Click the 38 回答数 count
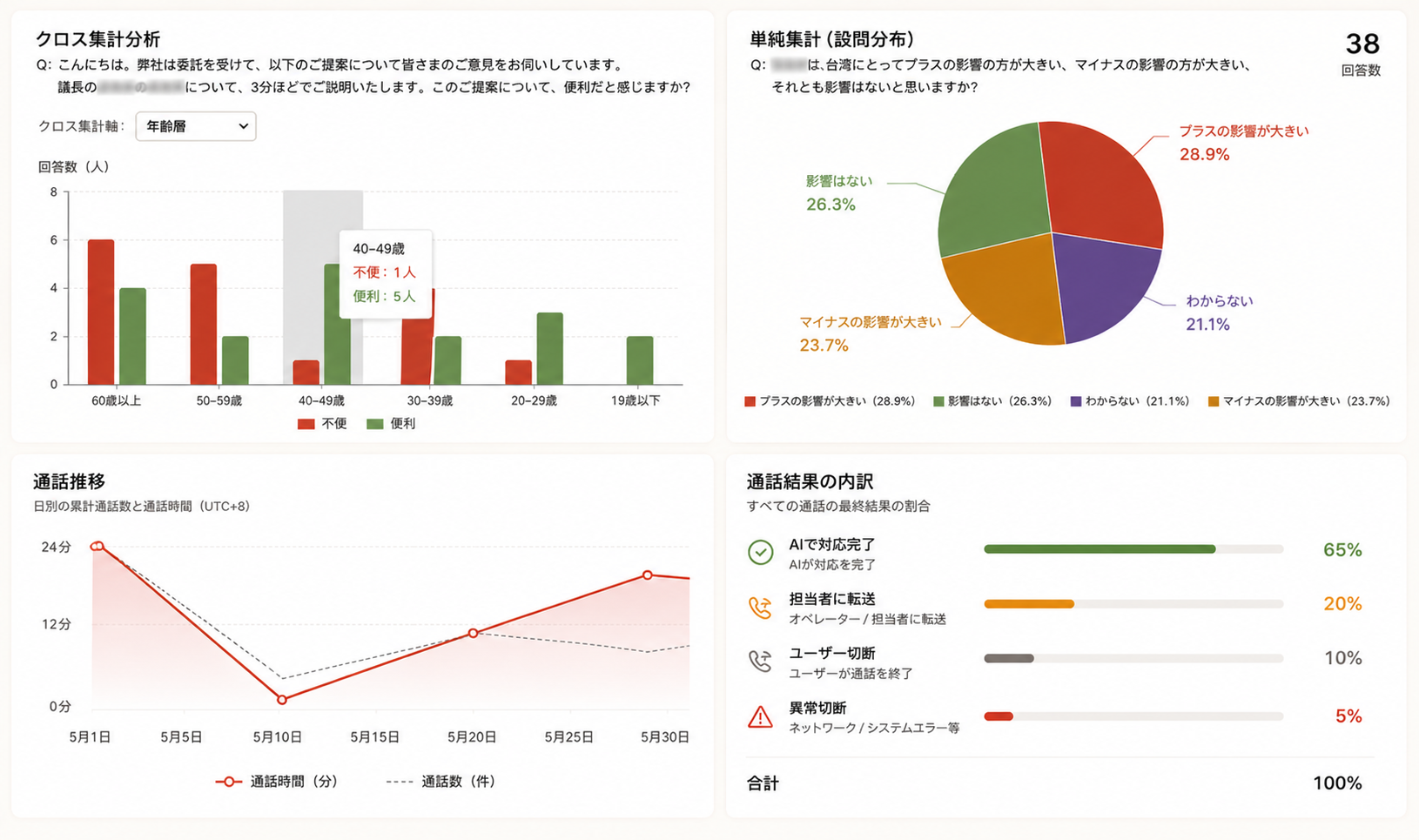Viewport: 1419px width, 840px height. (1362, 44)
